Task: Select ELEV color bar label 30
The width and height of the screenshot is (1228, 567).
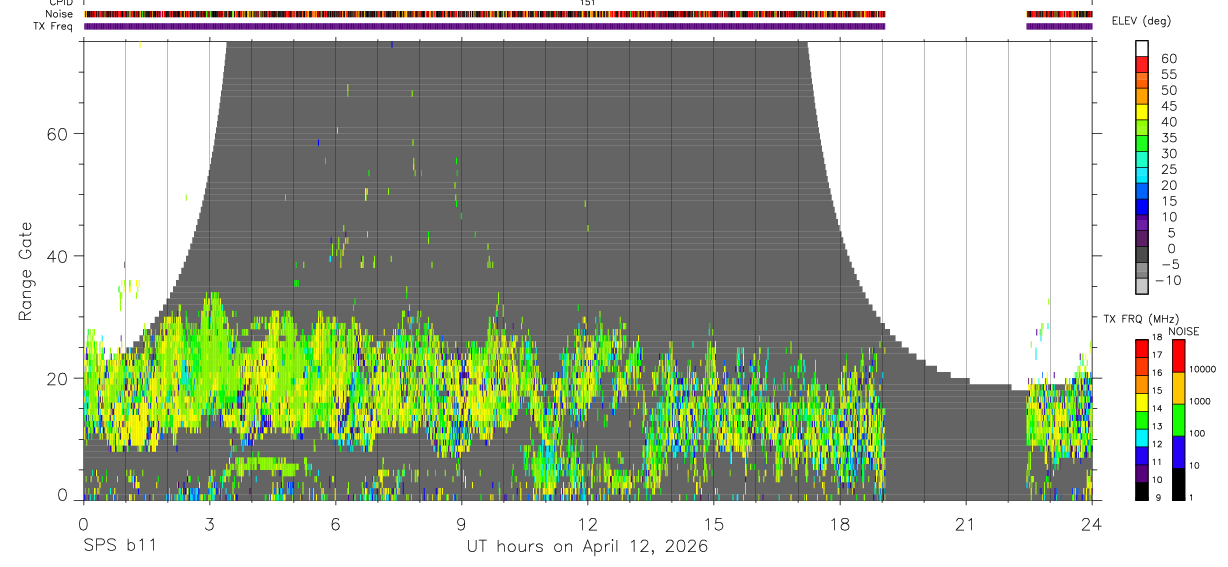Action: click(x=1168, y=154)
